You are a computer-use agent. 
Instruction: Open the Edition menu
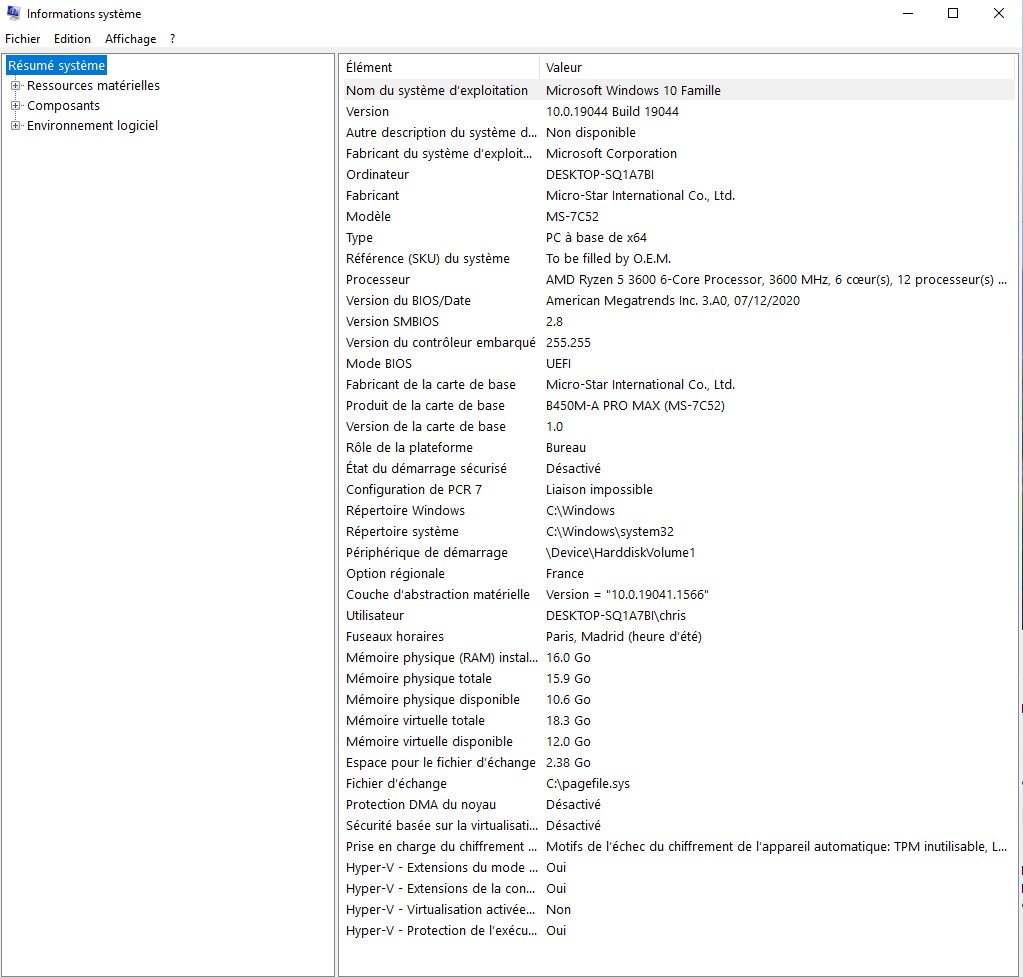[72, 39]
